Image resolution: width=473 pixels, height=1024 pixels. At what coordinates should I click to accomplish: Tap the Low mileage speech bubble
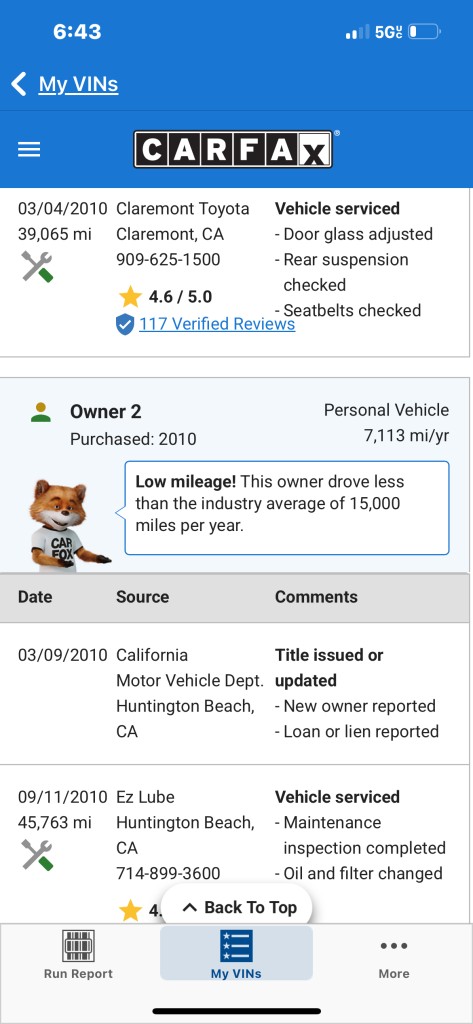[287, 508]
